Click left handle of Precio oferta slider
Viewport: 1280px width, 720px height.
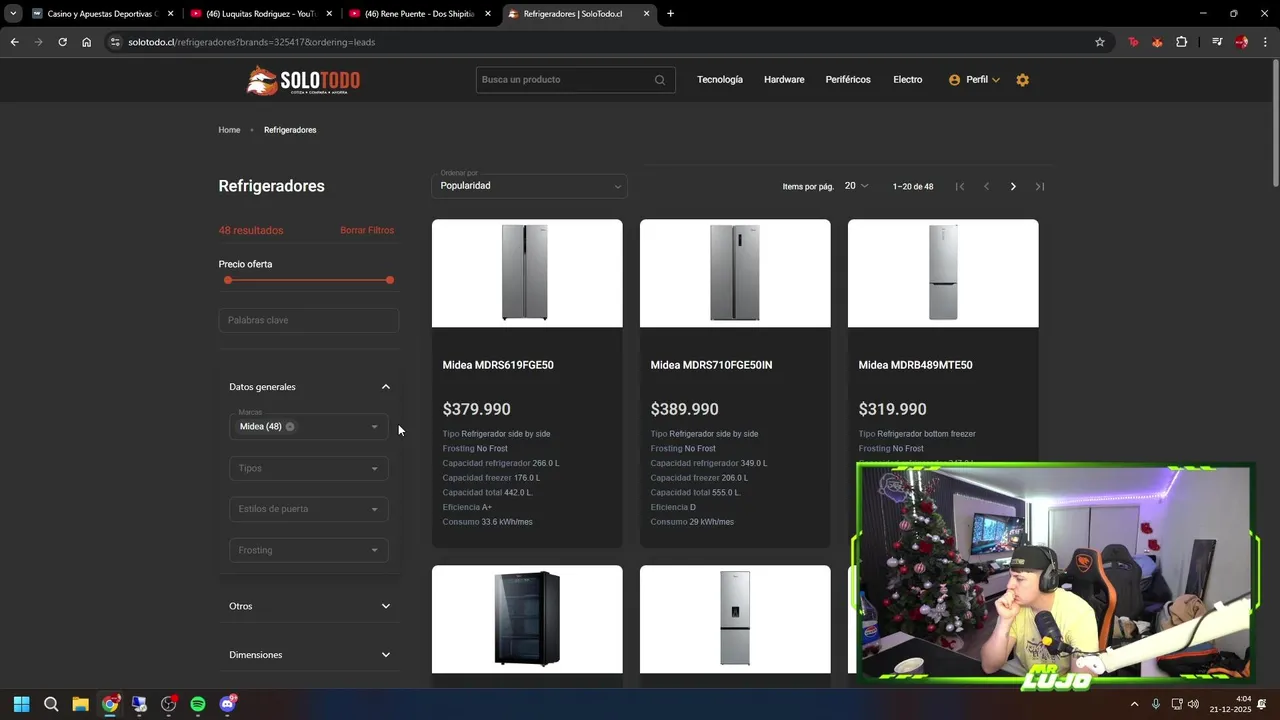[x=228, y=280]
